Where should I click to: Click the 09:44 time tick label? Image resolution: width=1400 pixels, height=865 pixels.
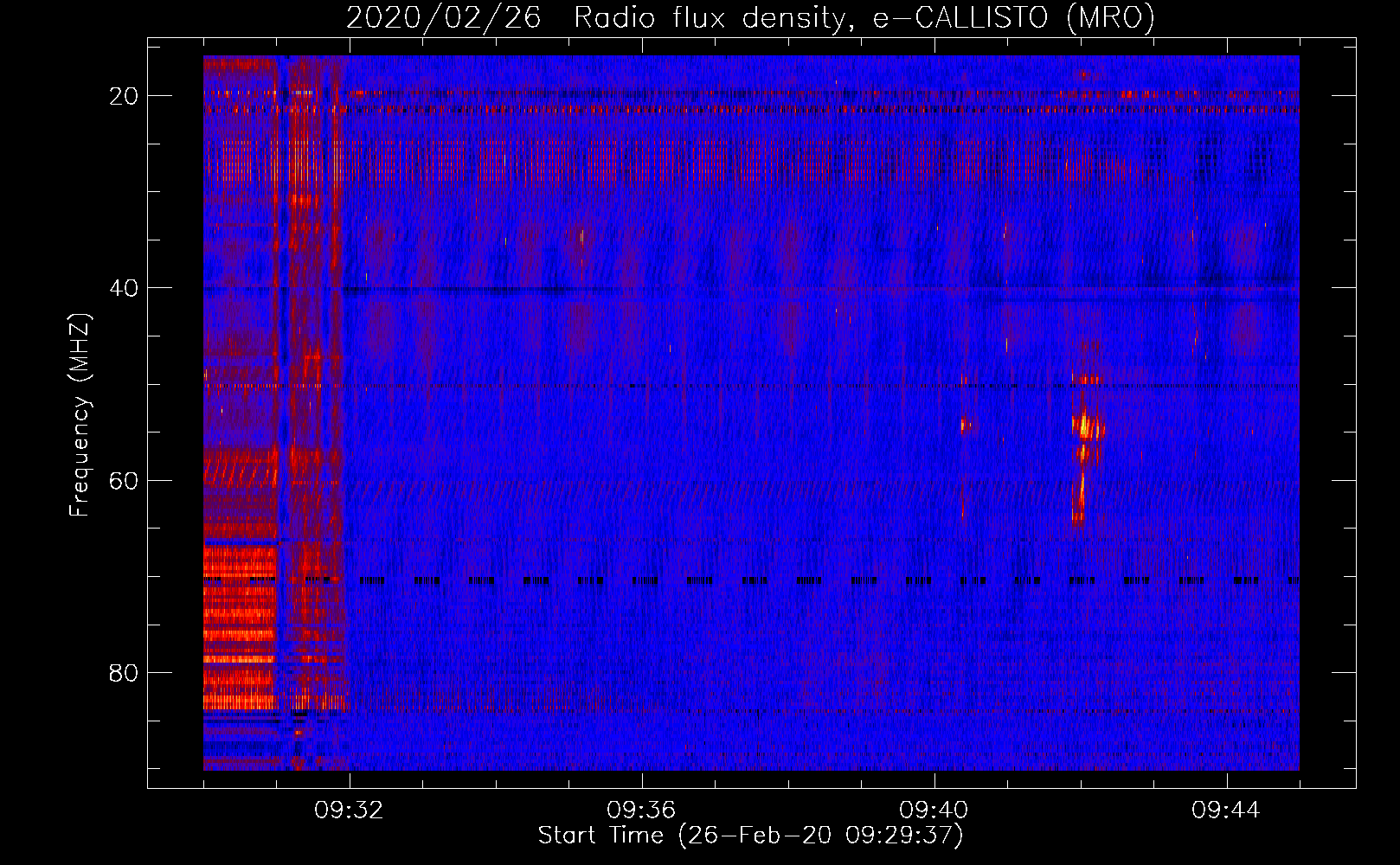point(1226,811)
